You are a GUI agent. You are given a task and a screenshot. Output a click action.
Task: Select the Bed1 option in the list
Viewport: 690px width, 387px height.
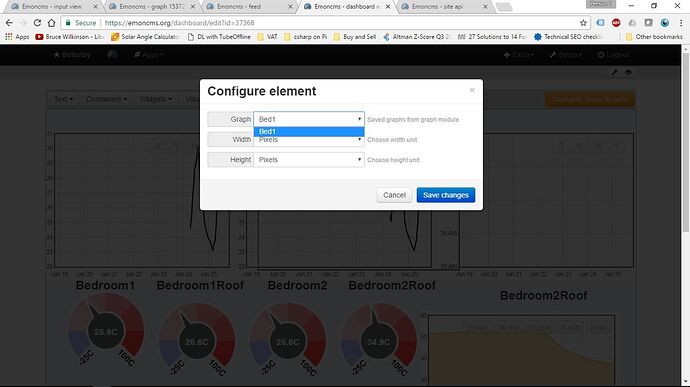pos(309,132)
